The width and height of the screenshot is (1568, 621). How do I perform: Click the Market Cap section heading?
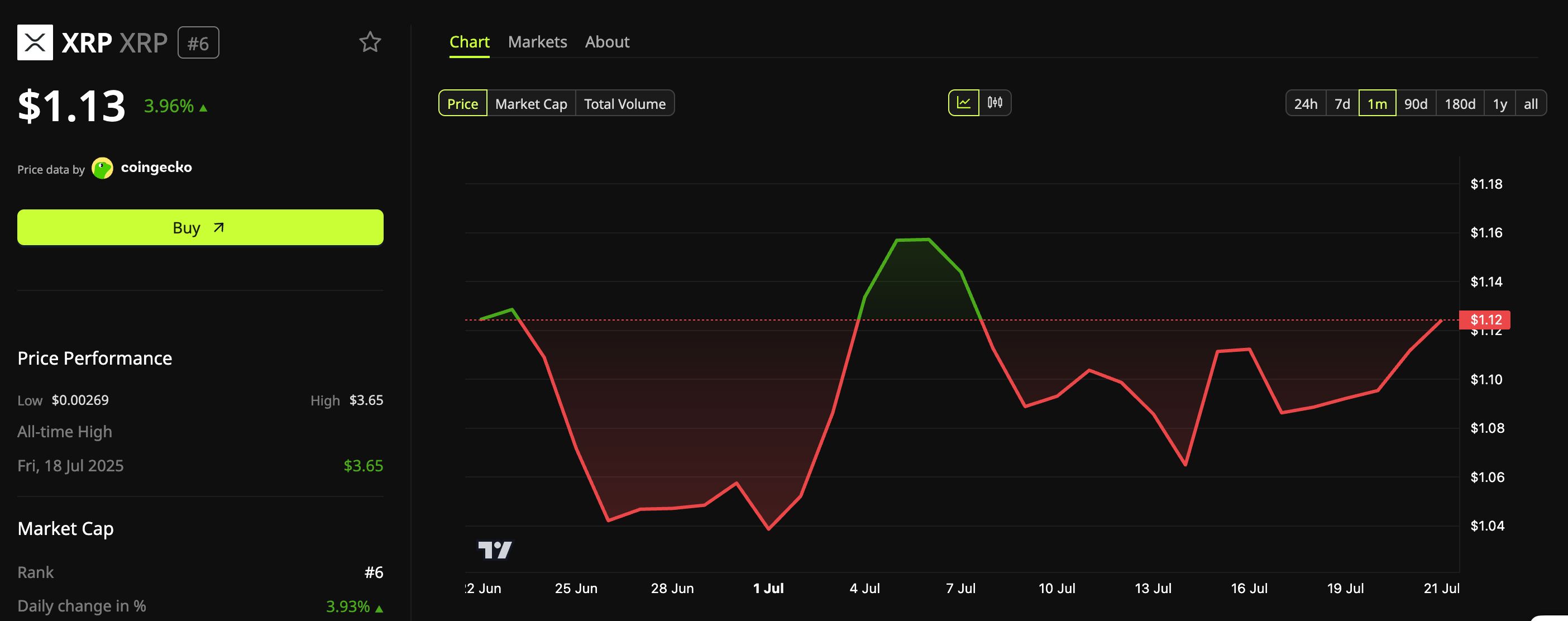(x=66, y=528)
